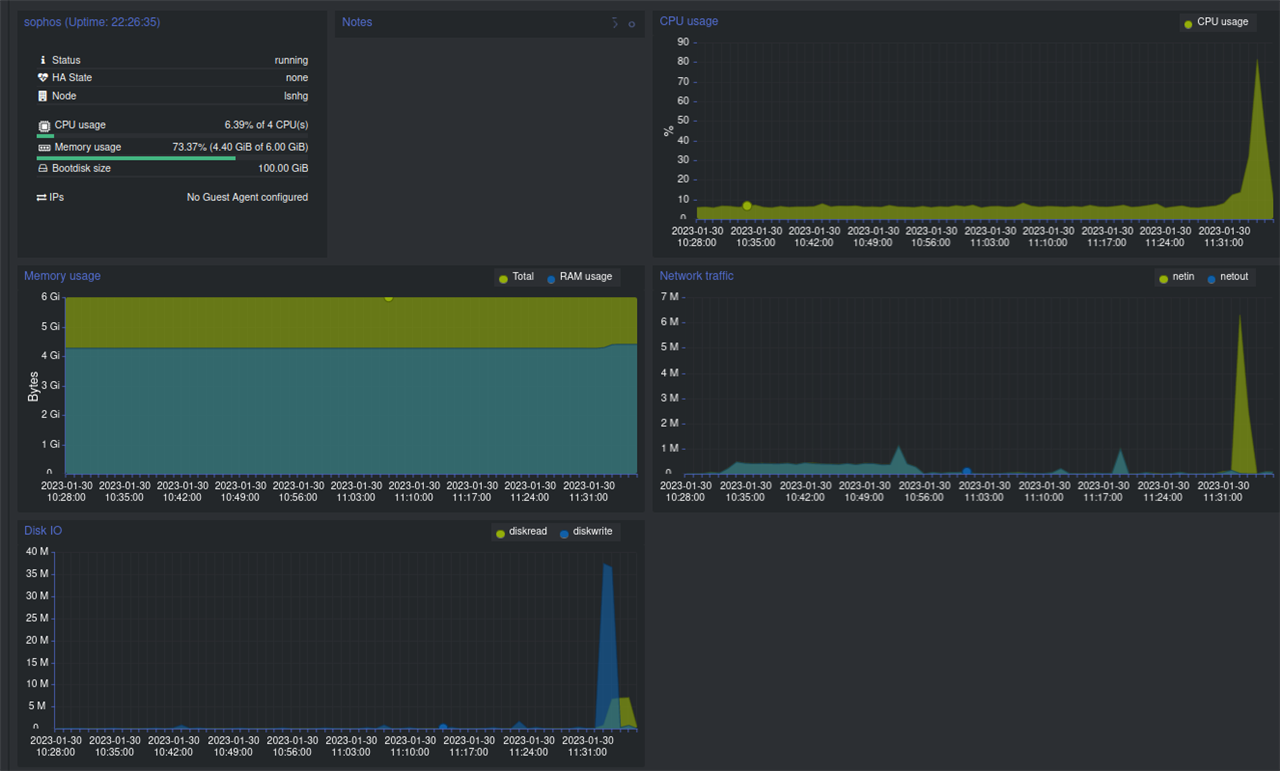Image resolution: width=1280 pixels, height=771 pixels.
Task: Click the diskwrite spike peak in Disk IO
Action: point(606,566)
